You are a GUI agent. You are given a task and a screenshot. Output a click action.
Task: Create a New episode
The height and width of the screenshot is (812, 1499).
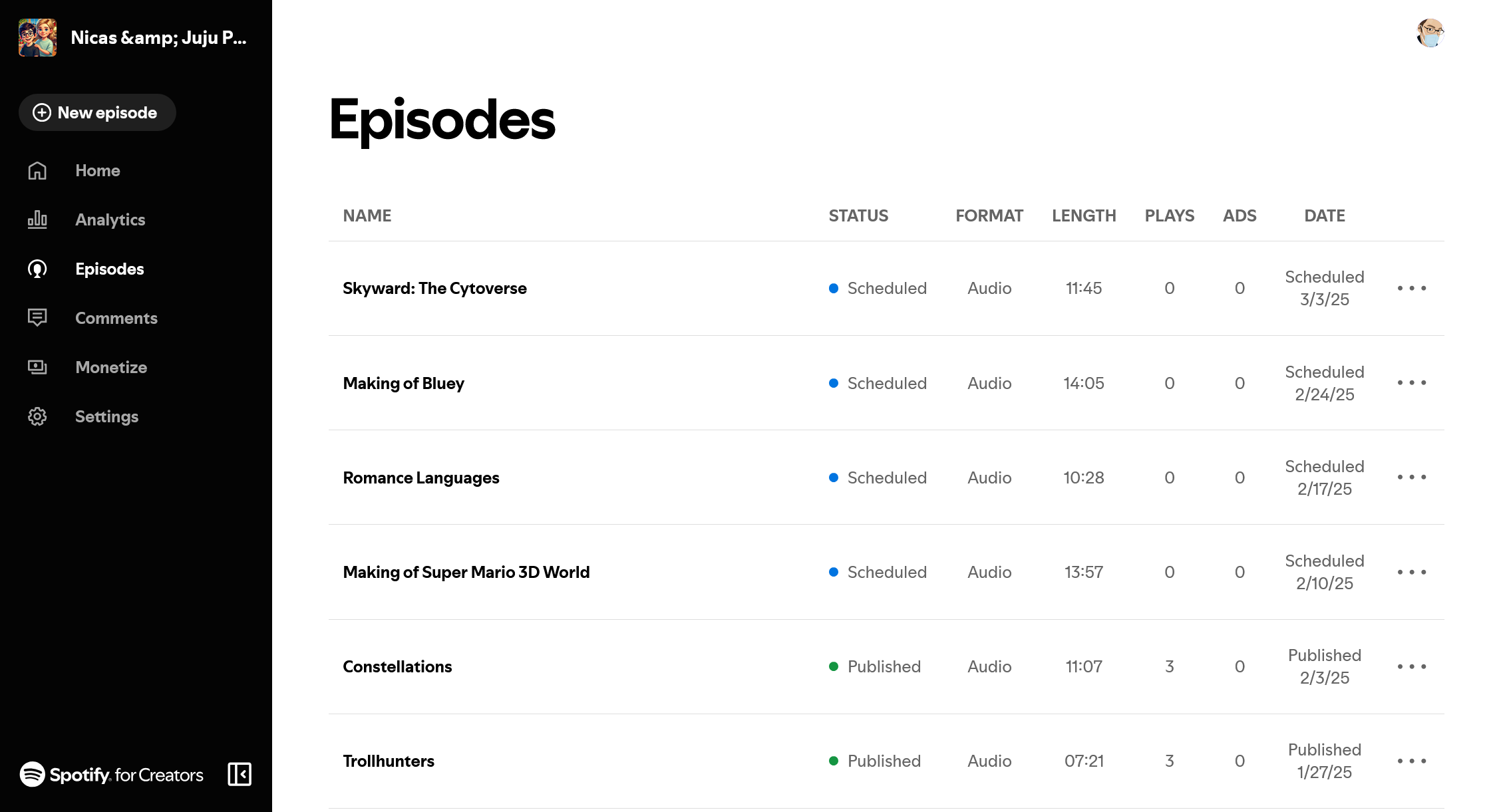tap(97, 112)
